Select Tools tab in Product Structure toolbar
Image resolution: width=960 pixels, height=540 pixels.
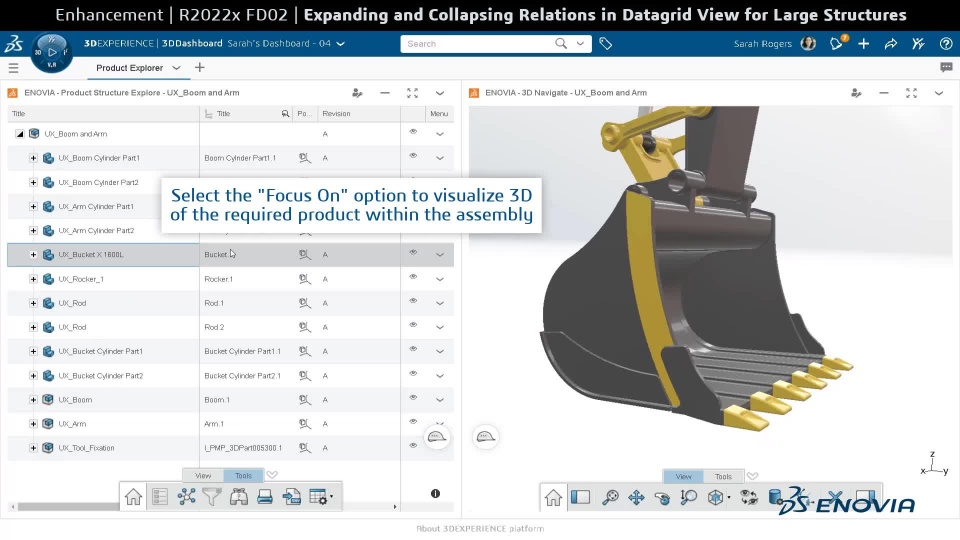[244, 475]
